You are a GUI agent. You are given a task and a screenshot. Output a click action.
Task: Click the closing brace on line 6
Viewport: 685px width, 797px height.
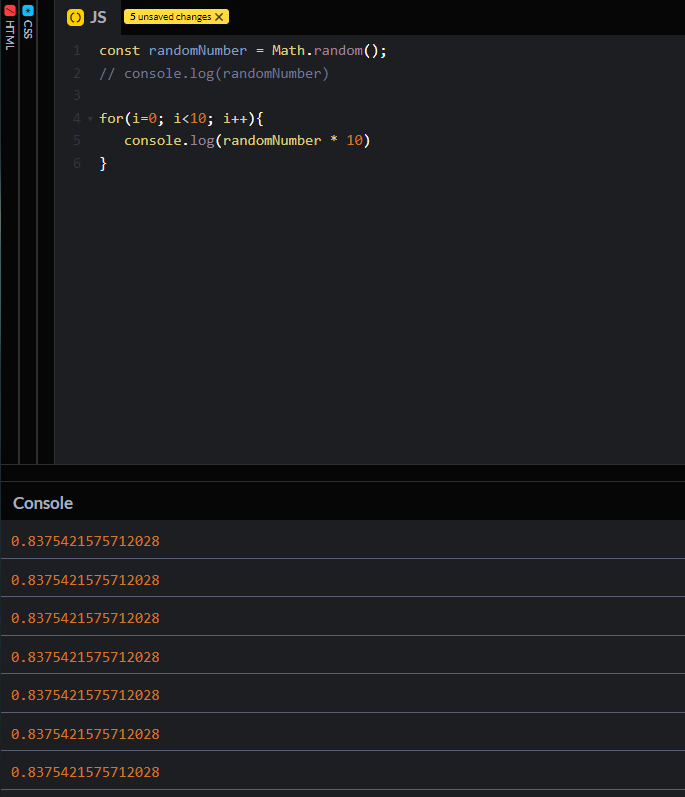click(x=103, y=163)
